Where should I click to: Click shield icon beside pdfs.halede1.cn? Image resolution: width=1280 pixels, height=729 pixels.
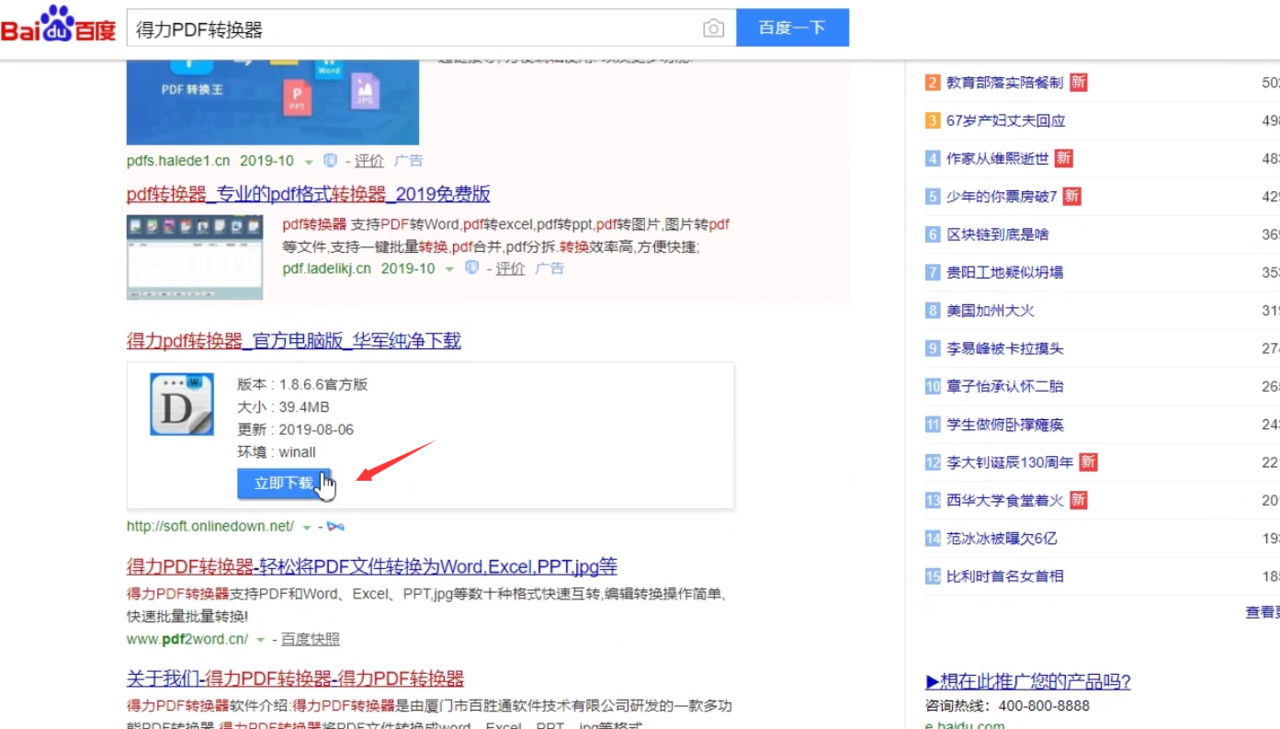tap(330, 160)
